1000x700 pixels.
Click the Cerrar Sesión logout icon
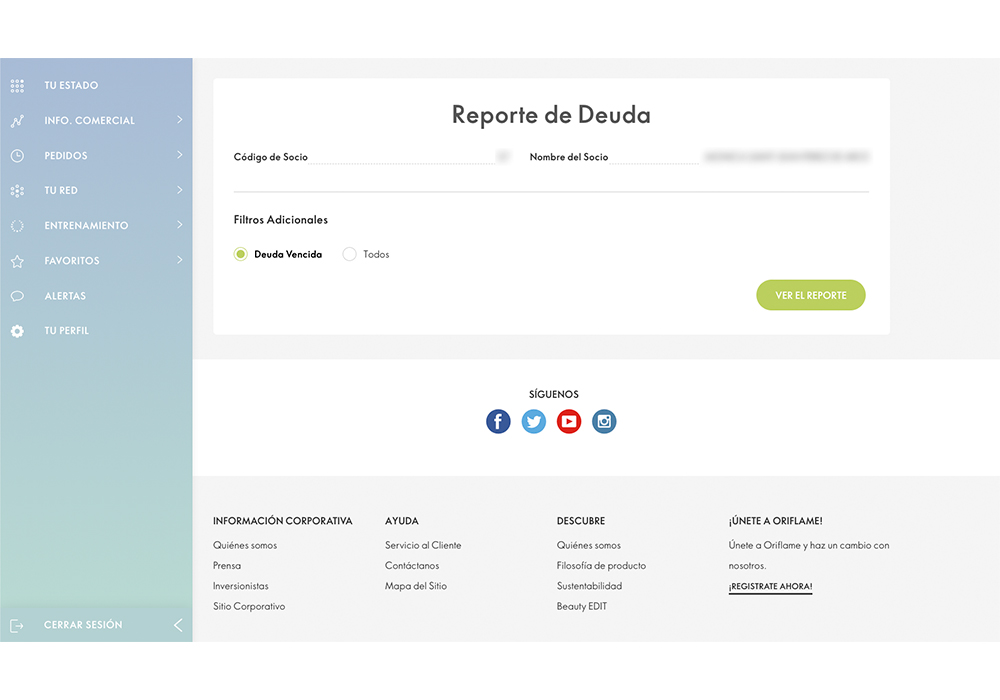click(17, 625)
